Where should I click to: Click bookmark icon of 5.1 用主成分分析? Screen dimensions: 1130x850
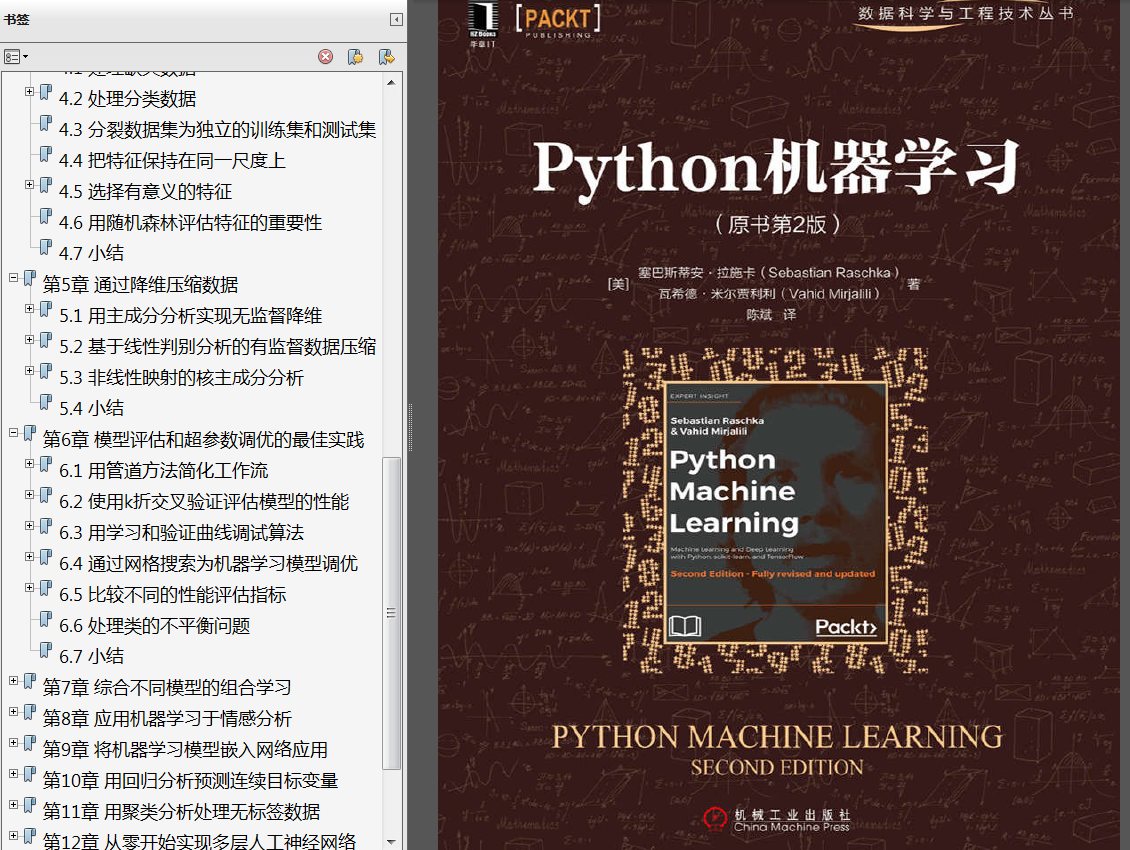45,309
